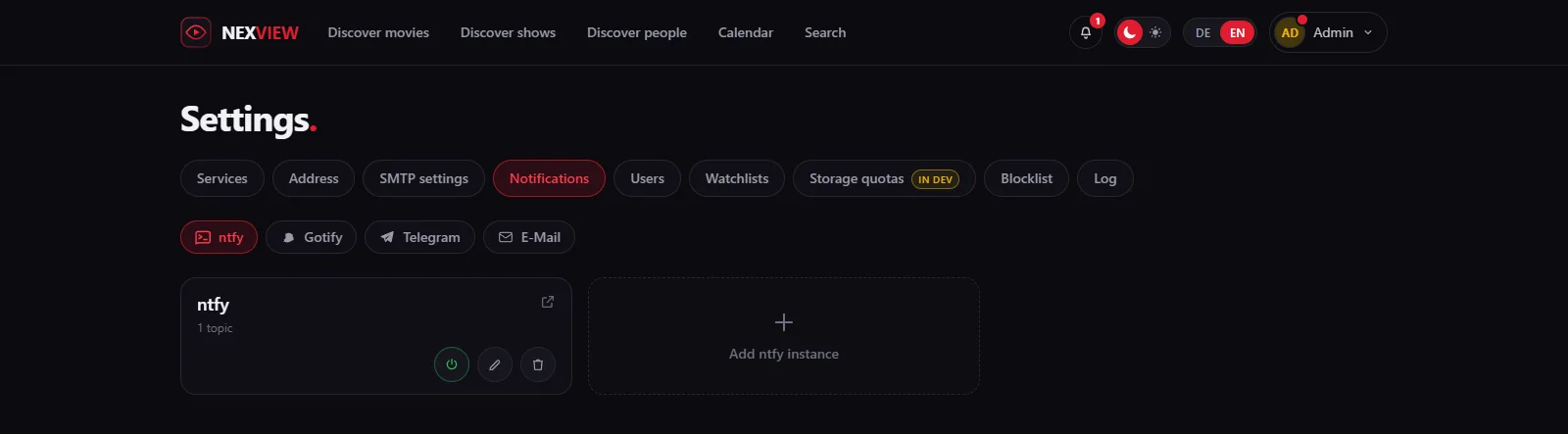Open the NexView home logo
Viewport: 1568px width, 434px height.
coord(240,32)
